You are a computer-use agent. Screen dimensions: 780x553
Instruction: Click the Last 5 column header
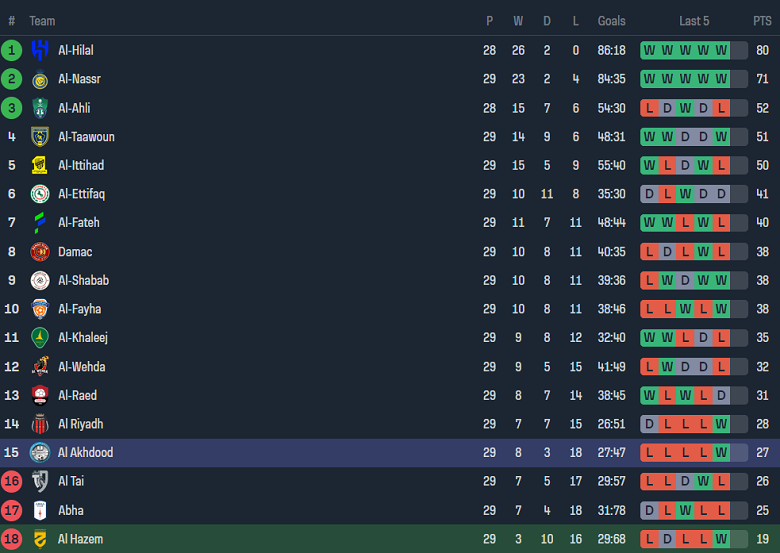pos(694,21)
